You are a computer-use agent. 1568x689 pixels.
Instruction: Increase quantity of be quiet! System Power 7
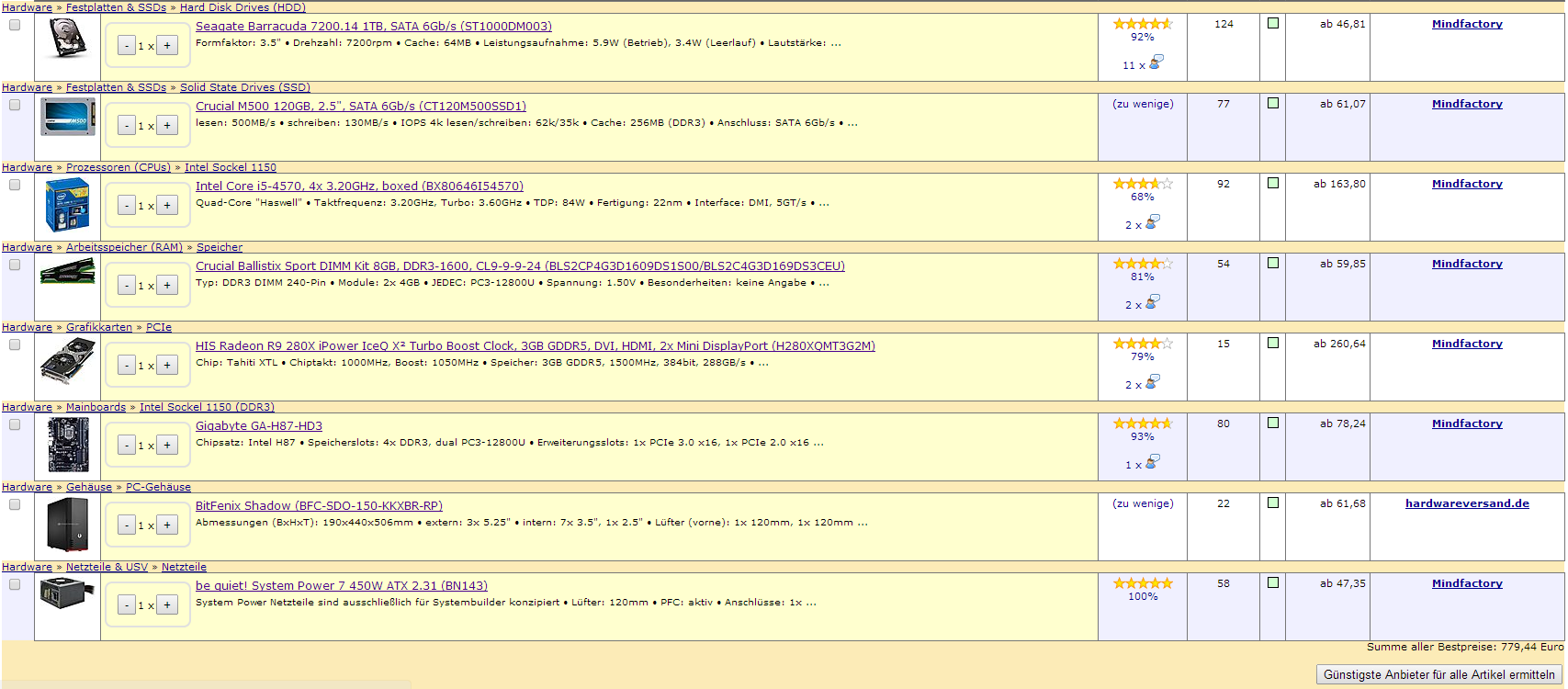(x=167, y=604)
